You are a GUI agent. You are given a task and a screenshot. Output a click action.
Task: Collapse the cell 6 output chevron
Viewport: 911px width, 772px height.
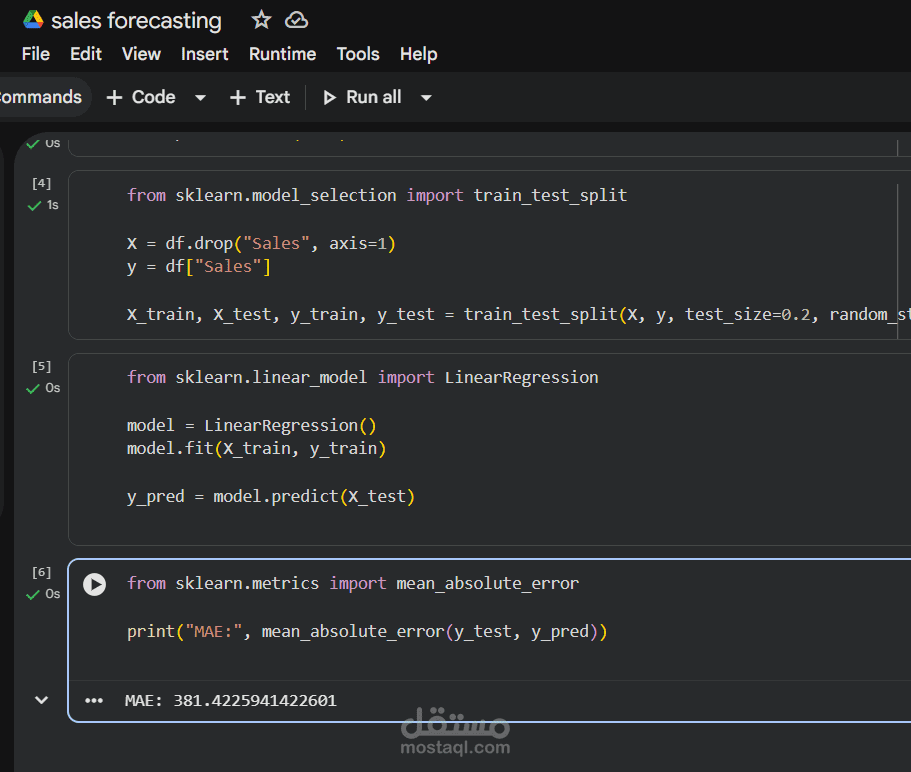click(x=41, y=700)
